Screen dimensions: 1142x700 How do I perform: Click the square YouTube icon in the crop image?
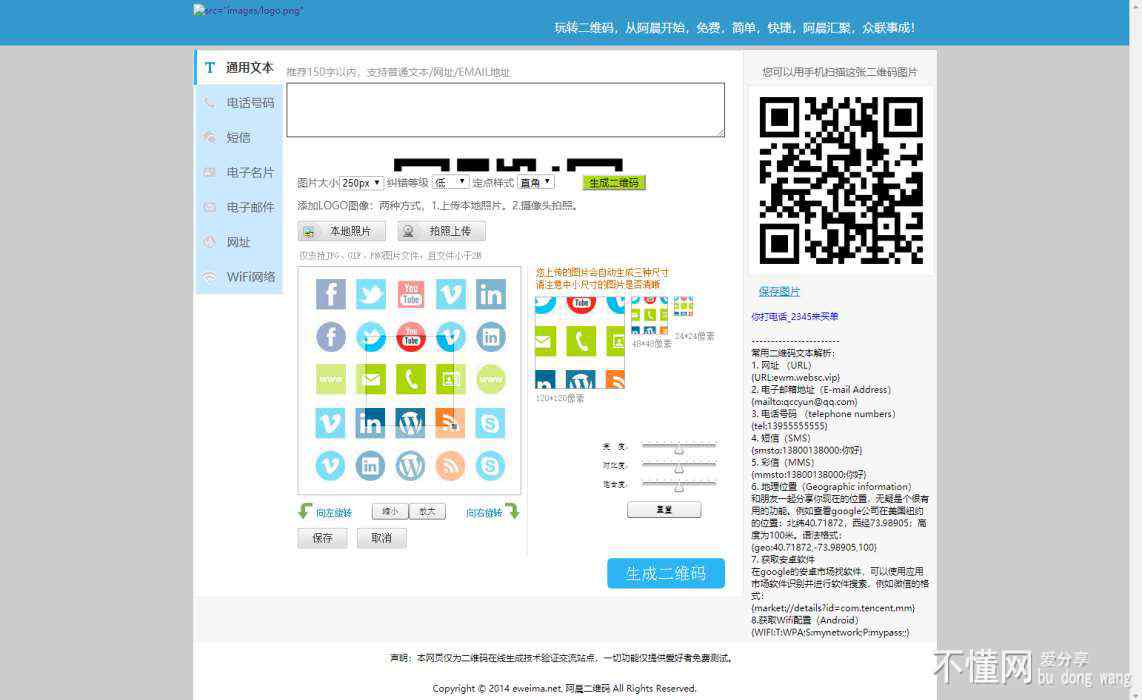coord(411,294)
